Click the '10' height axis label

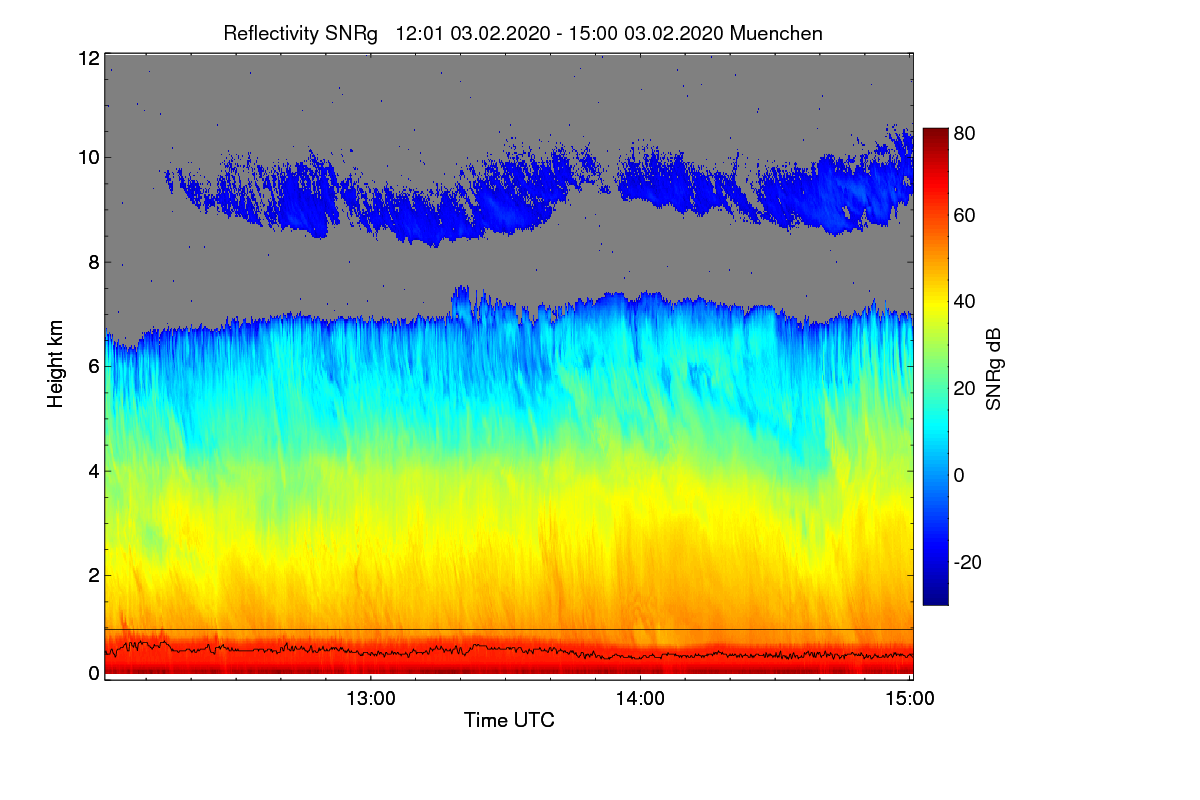point(88,157)
